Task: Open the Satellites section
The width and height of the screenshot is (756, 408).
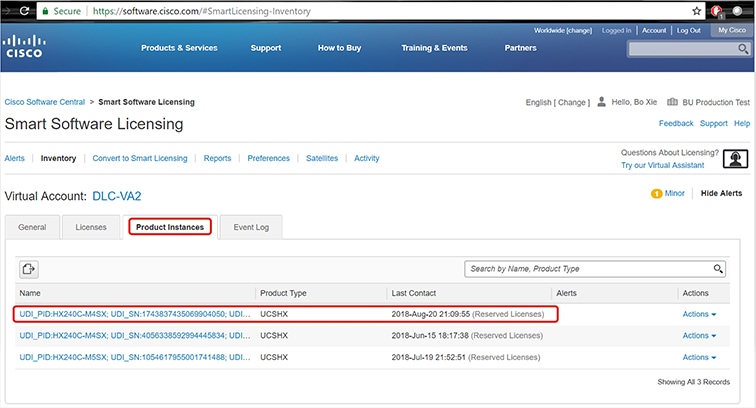Action: (322, 158)
